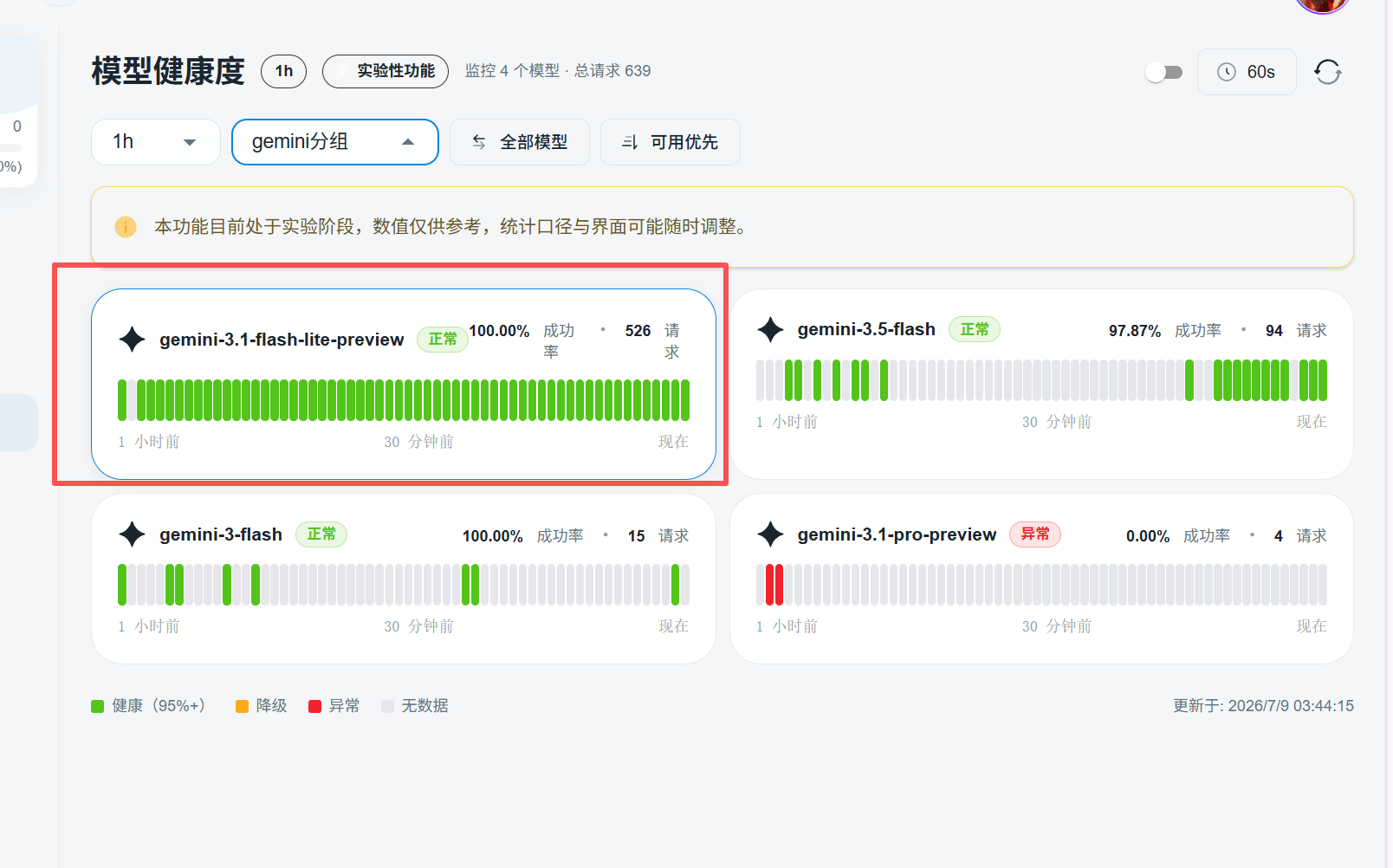Click 1 小时前 label under gemini-3-flash
Screen dimensions: 1393x868
click(x=149, y=626)
